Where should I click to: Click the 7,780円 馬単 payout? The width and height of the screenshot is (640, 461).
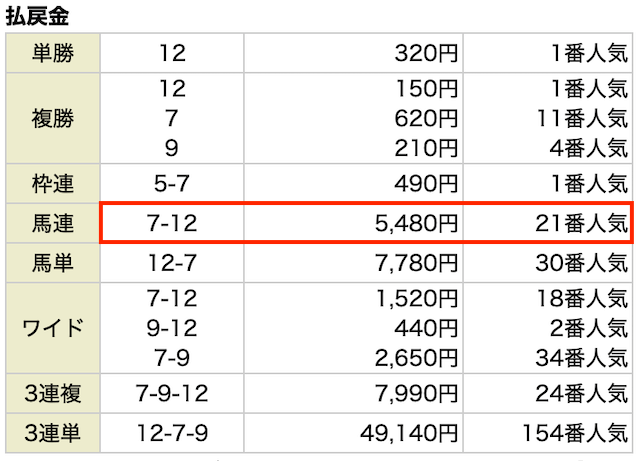pos(416,263)
